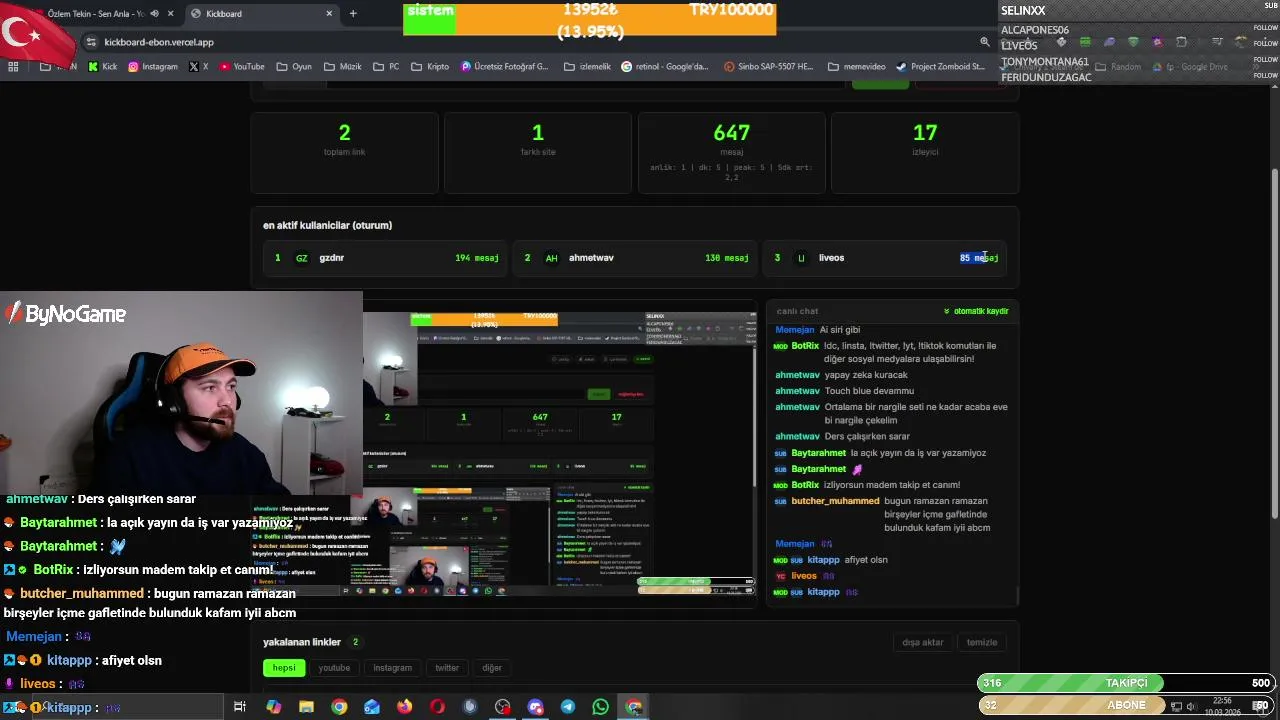
Task: Click the ABONE goal progress bar
Action: point(1126,705)
